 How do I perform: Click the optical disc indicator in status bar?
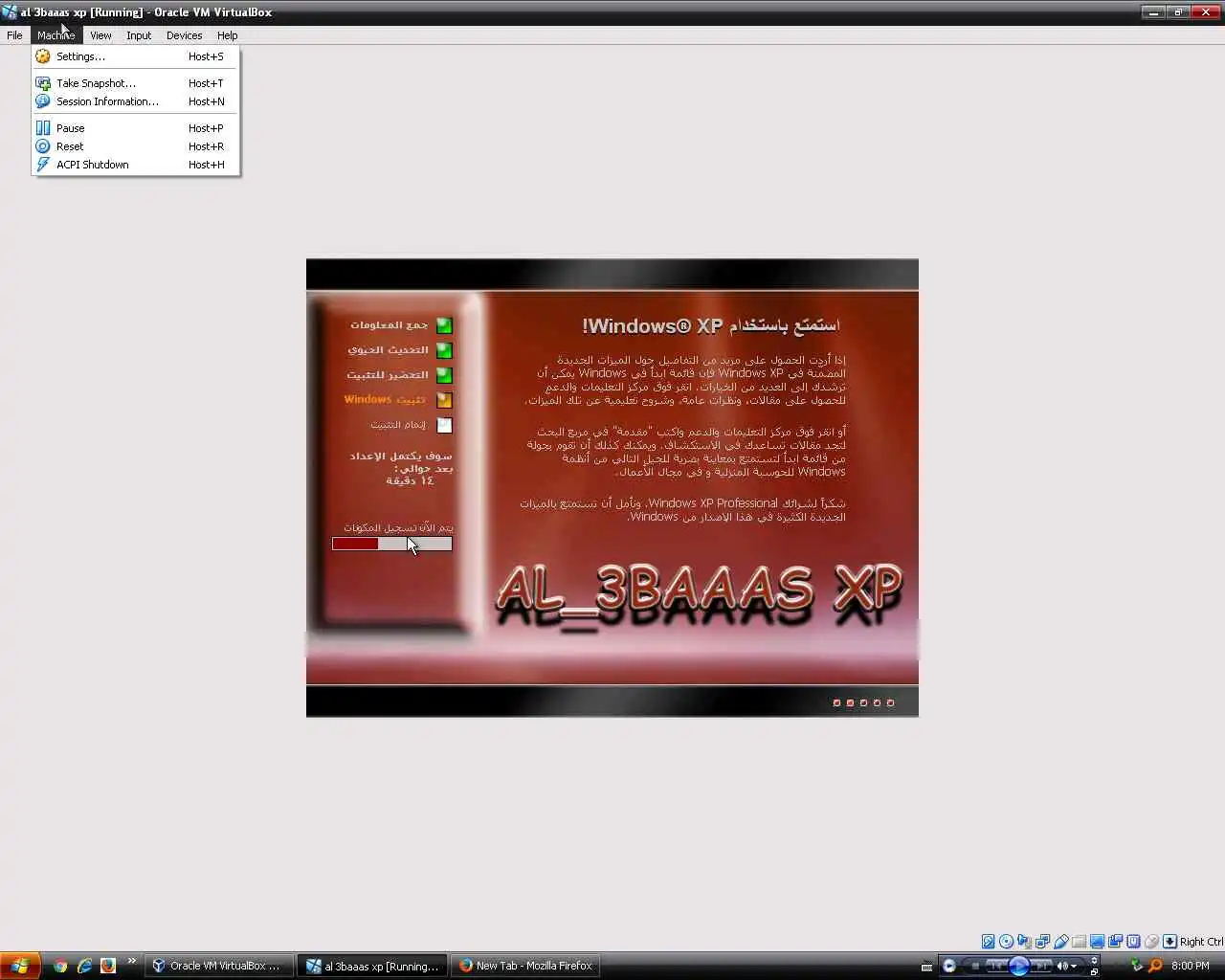(1006, 942)
